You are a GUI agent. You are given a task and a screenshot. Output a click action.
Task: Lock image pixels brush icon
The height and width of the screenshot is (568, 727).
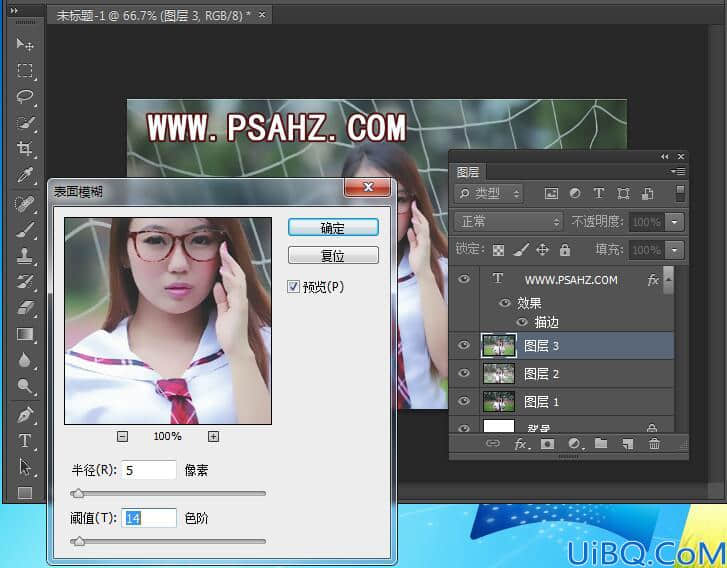tap(521, 250)
